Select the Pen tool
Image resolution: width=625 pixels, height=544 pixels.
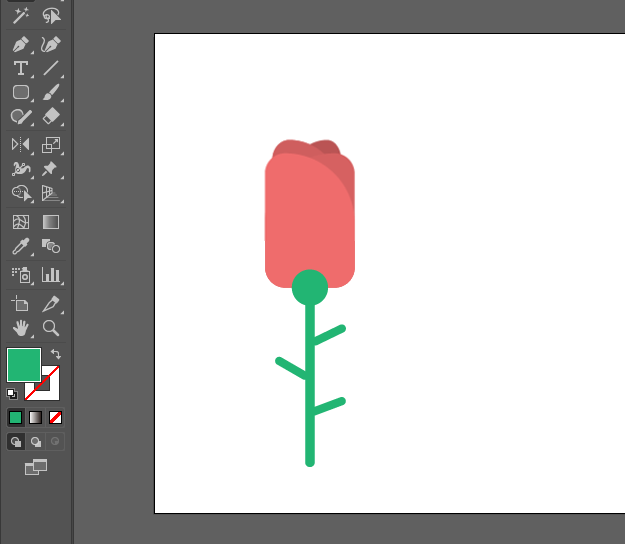pos(20,44)
